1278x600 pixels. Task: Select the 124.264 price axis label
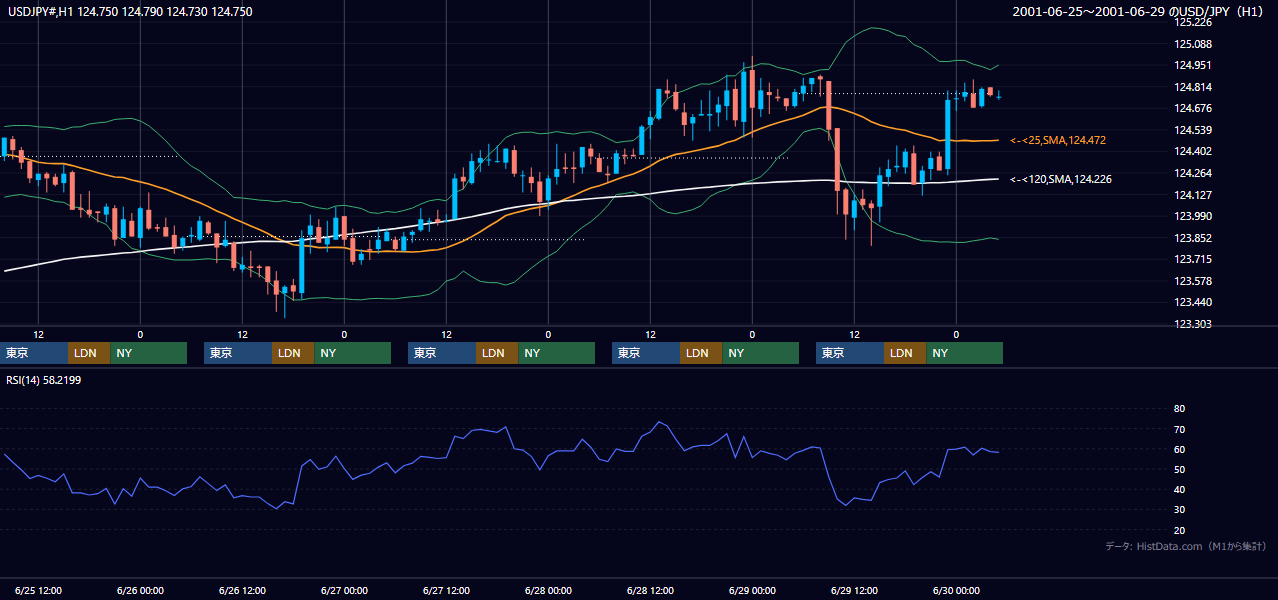pos(1194,173)
